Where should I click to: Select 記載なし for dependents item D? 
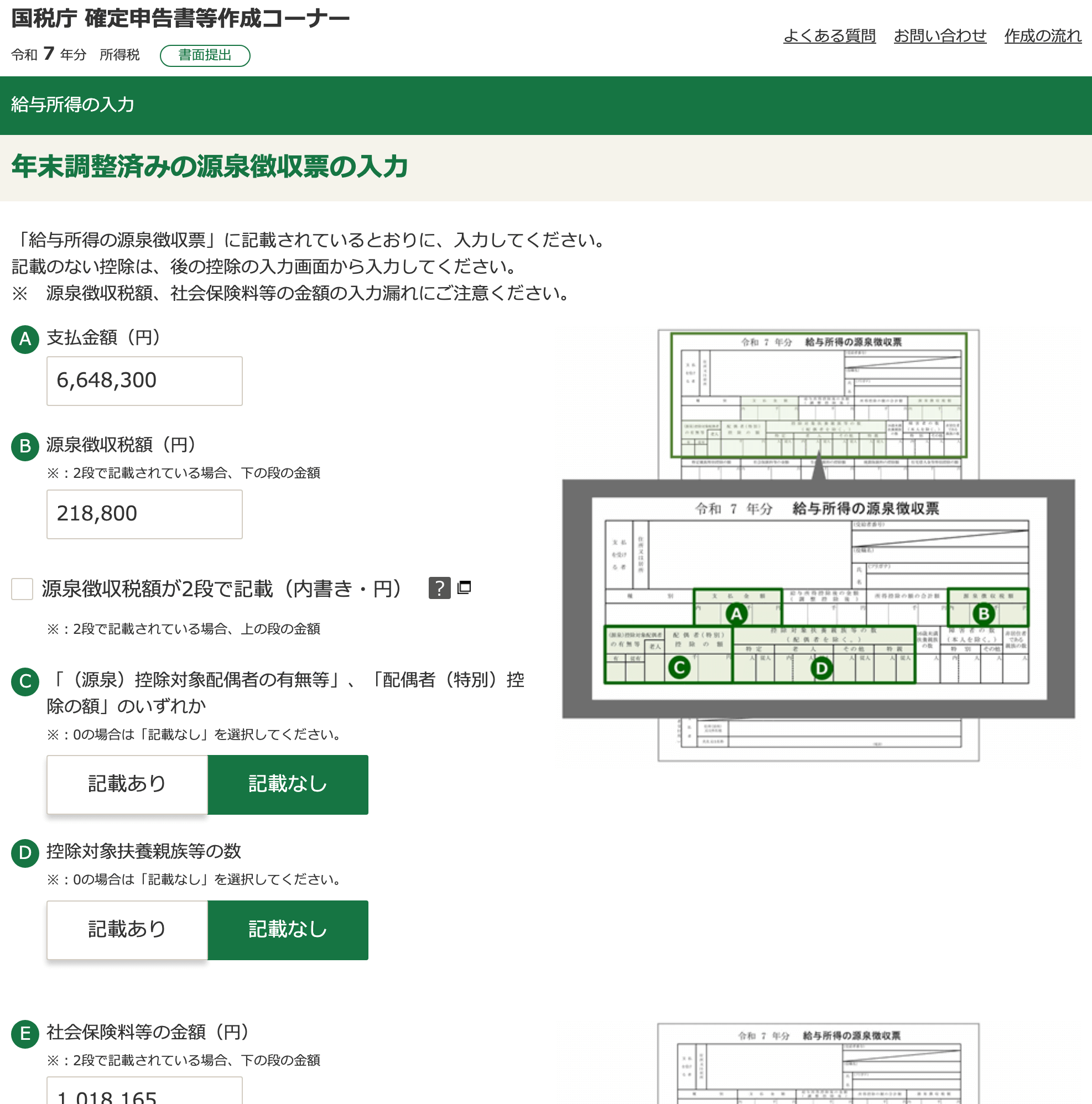click(288, 930)
